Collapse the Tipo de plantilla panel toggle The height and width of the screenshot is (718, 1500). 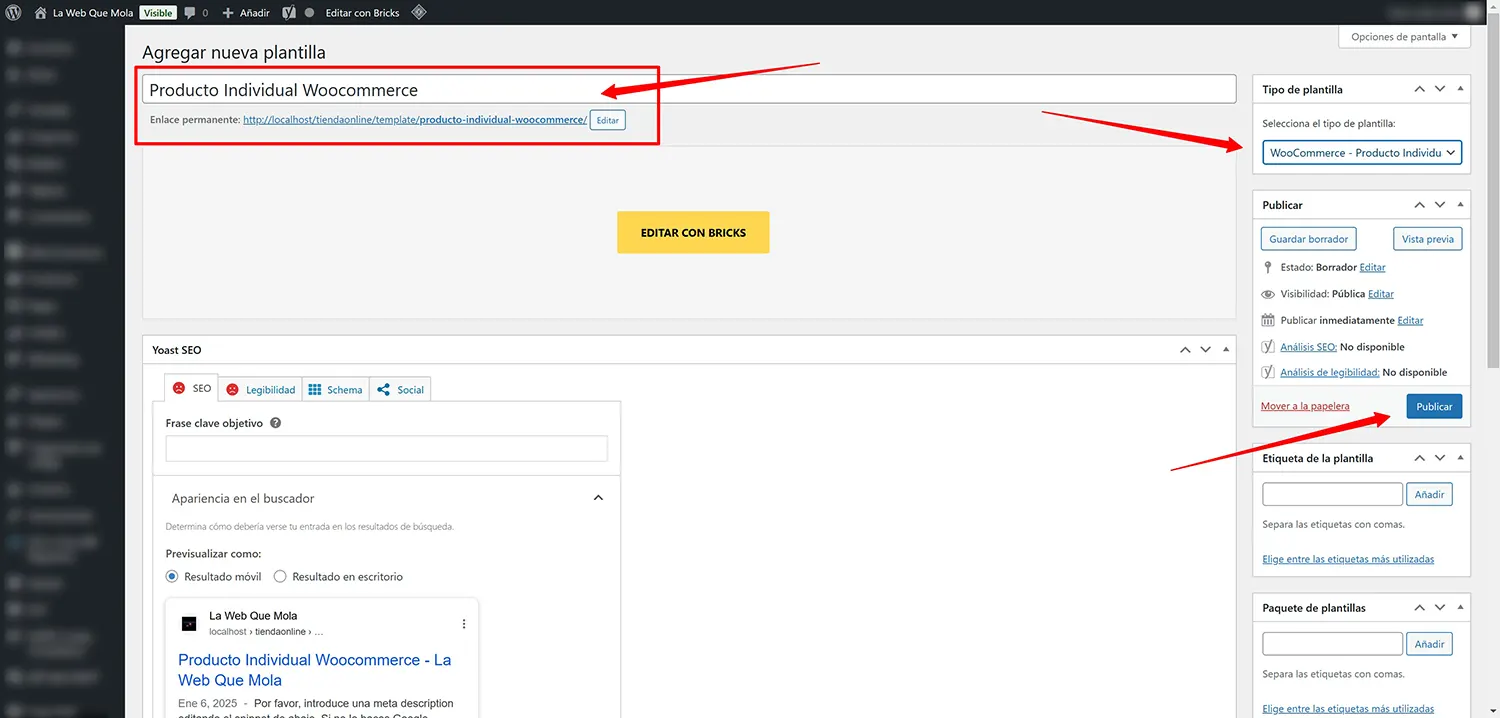coord(1460,89)
